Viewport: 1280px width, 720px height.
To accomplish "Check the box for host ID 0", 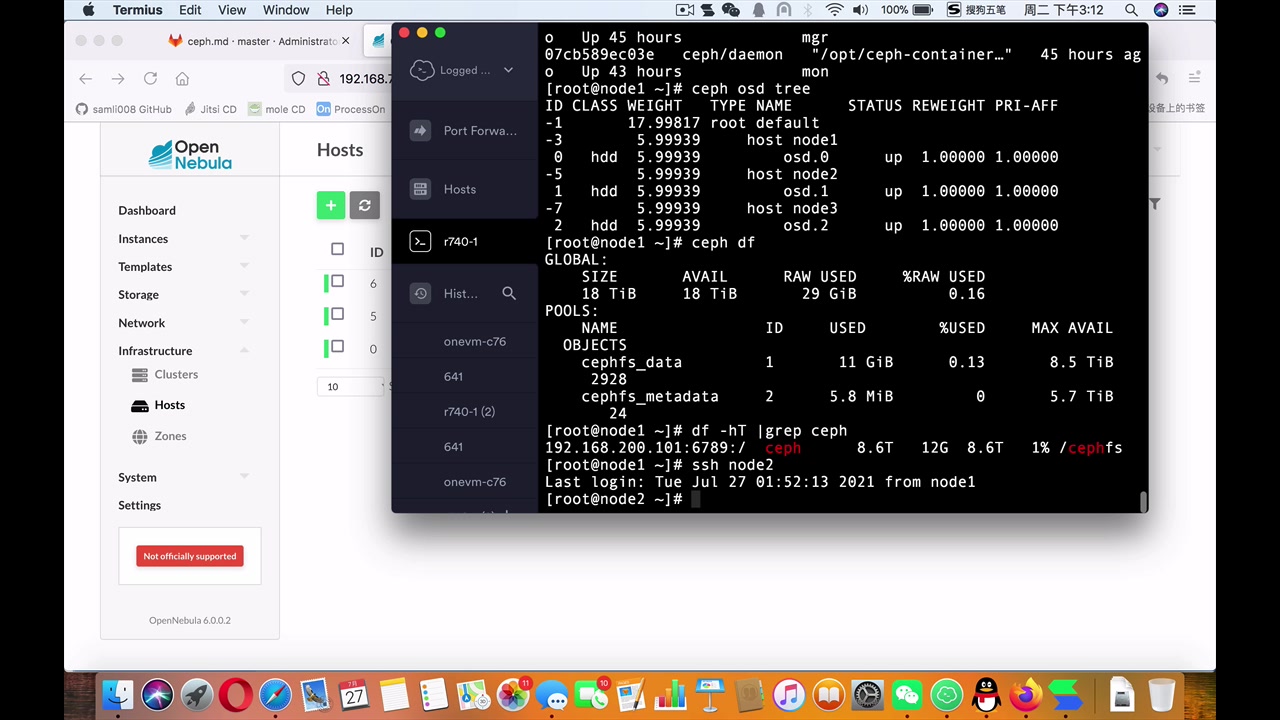I will pos(337,347).
